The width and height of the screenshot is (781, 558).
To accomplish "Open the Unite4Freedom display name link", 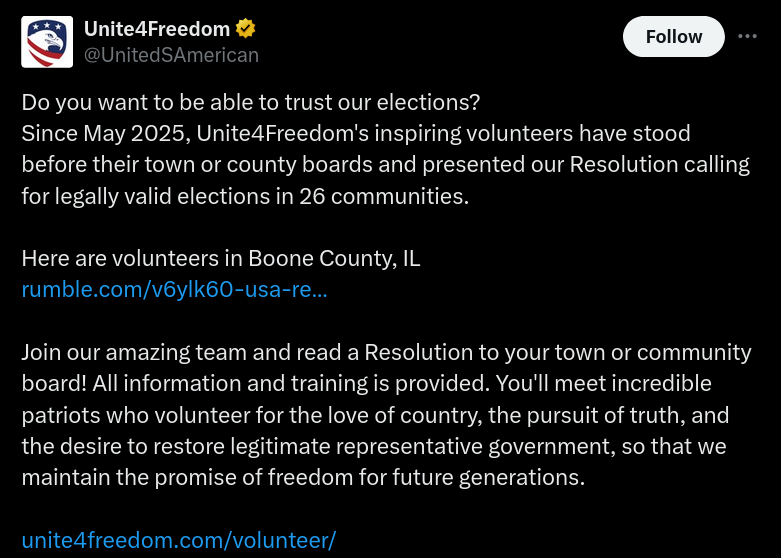I will (156, 30).
